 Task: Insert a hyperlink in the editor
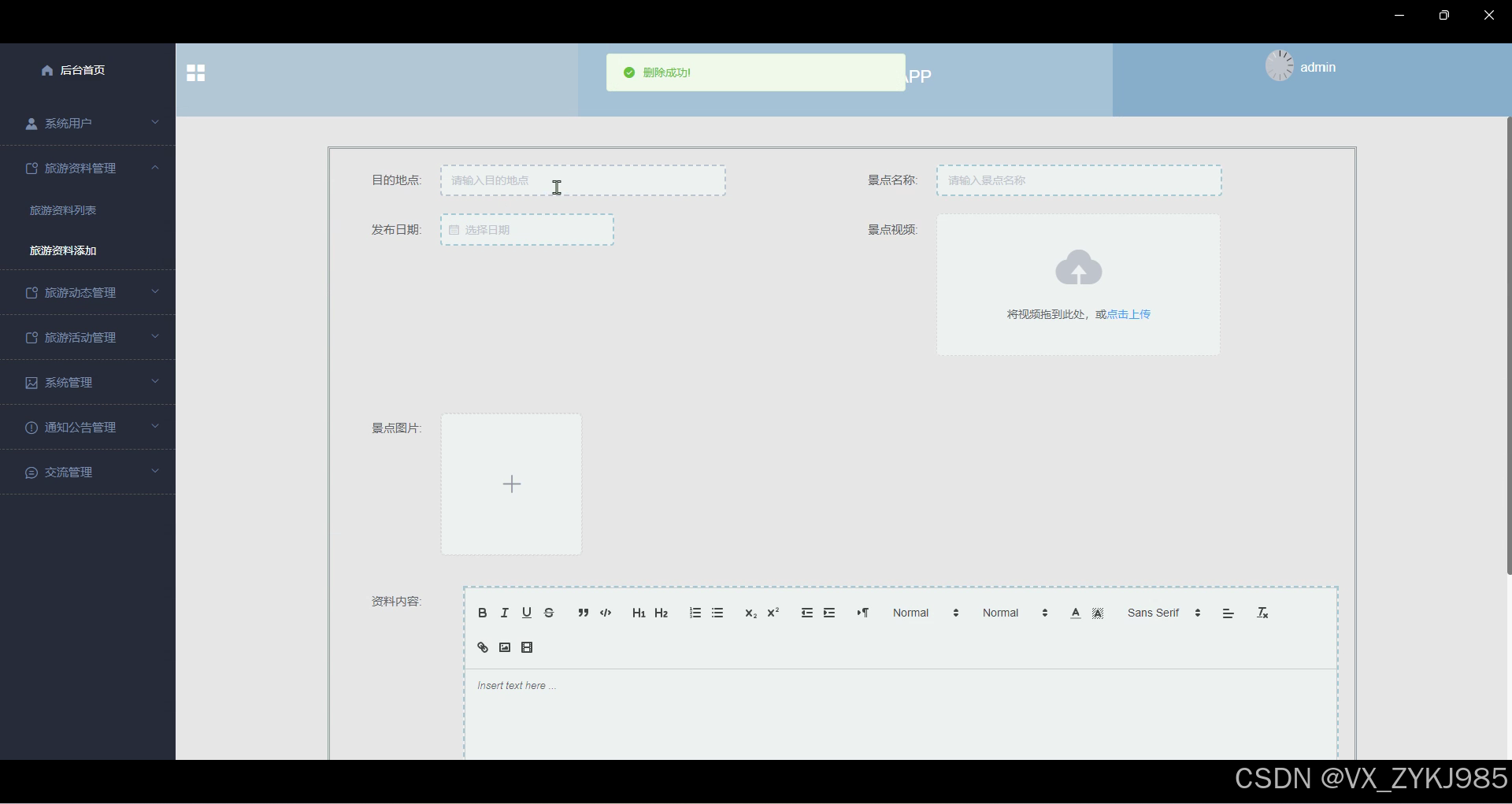pos(483,647)
